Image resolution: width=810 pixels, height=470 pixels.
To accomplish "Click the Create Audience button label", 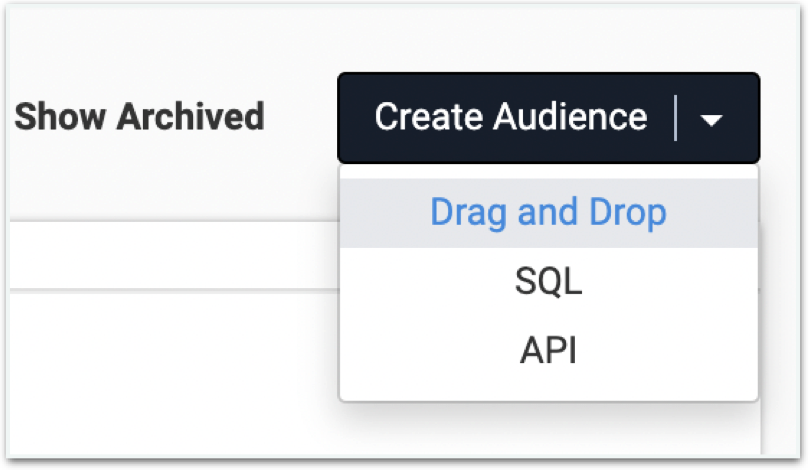I will [x=510, y=117].
